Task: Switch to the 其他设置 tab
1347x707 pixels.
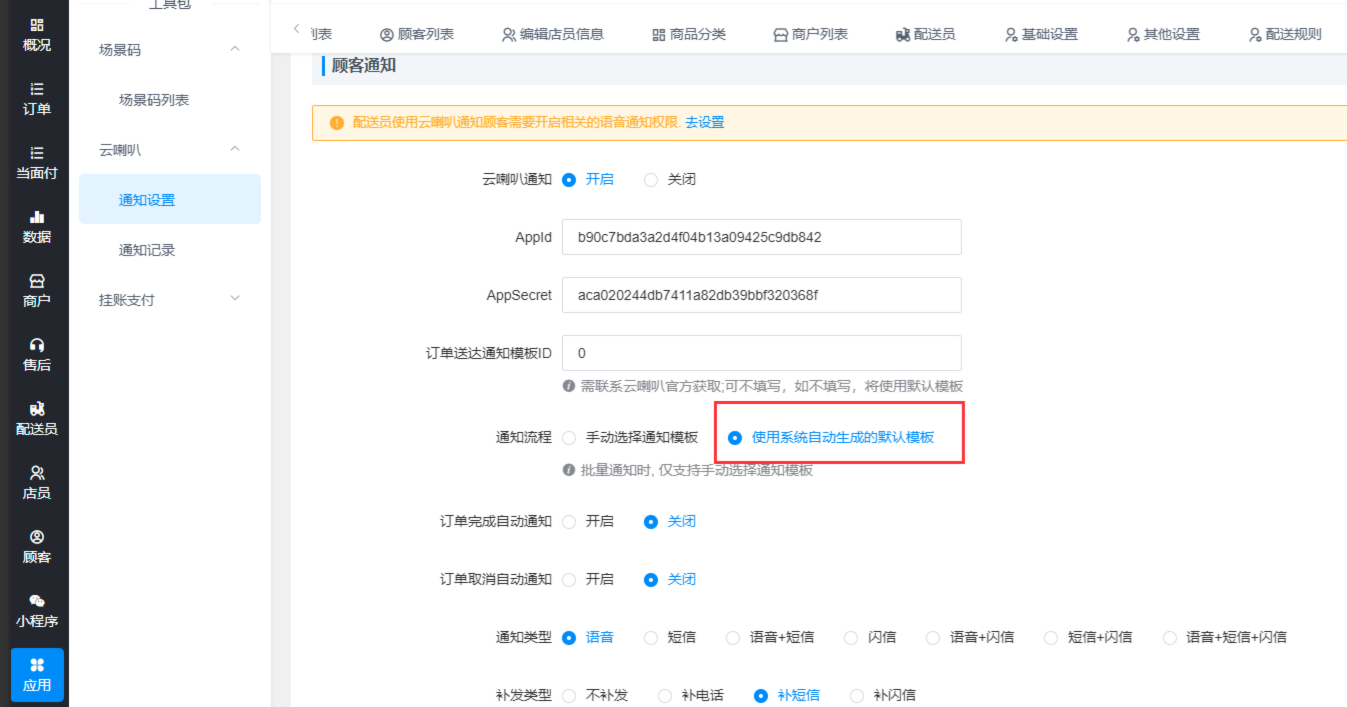Action: [1163, 34]
